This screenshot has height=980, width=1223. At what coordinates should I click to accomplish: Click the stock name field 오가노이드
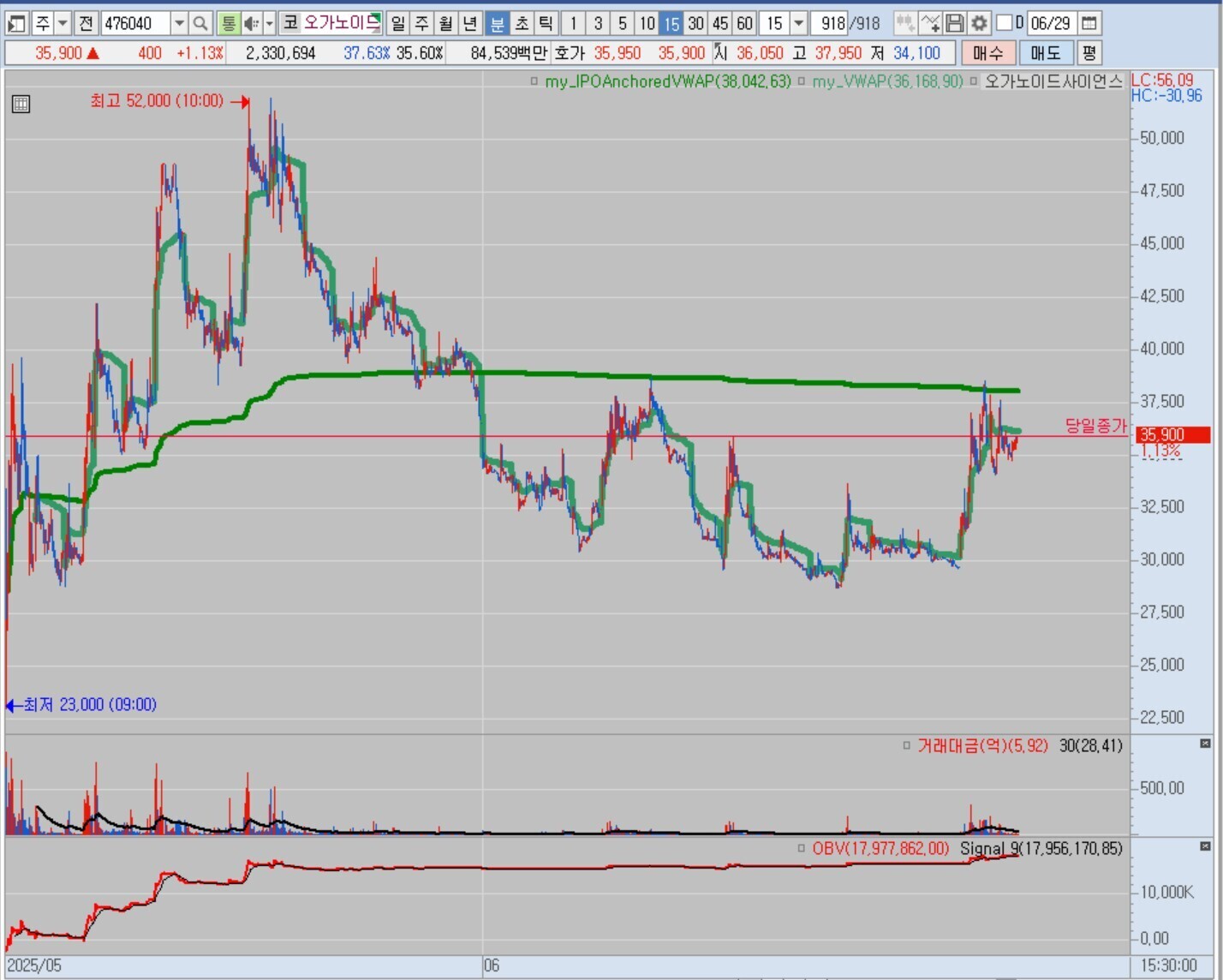[x=341, y=23]
